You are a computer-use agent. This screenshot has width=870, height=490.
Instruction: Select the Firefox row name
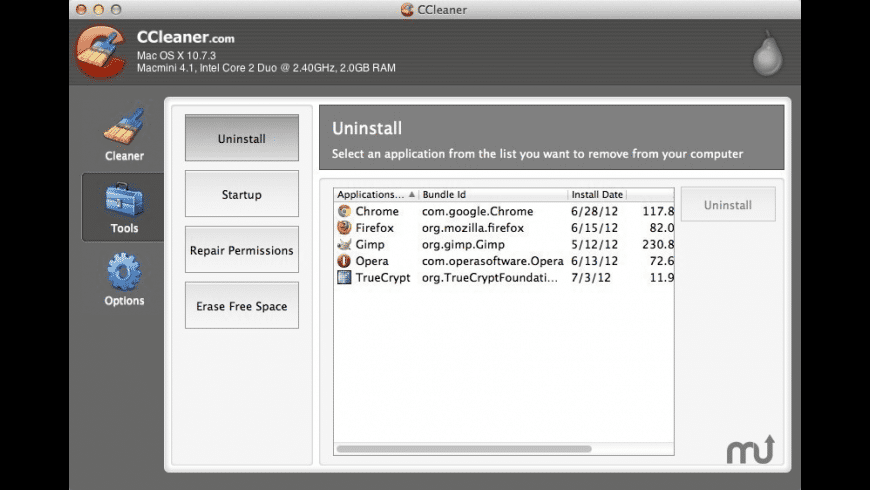(375, 228)
